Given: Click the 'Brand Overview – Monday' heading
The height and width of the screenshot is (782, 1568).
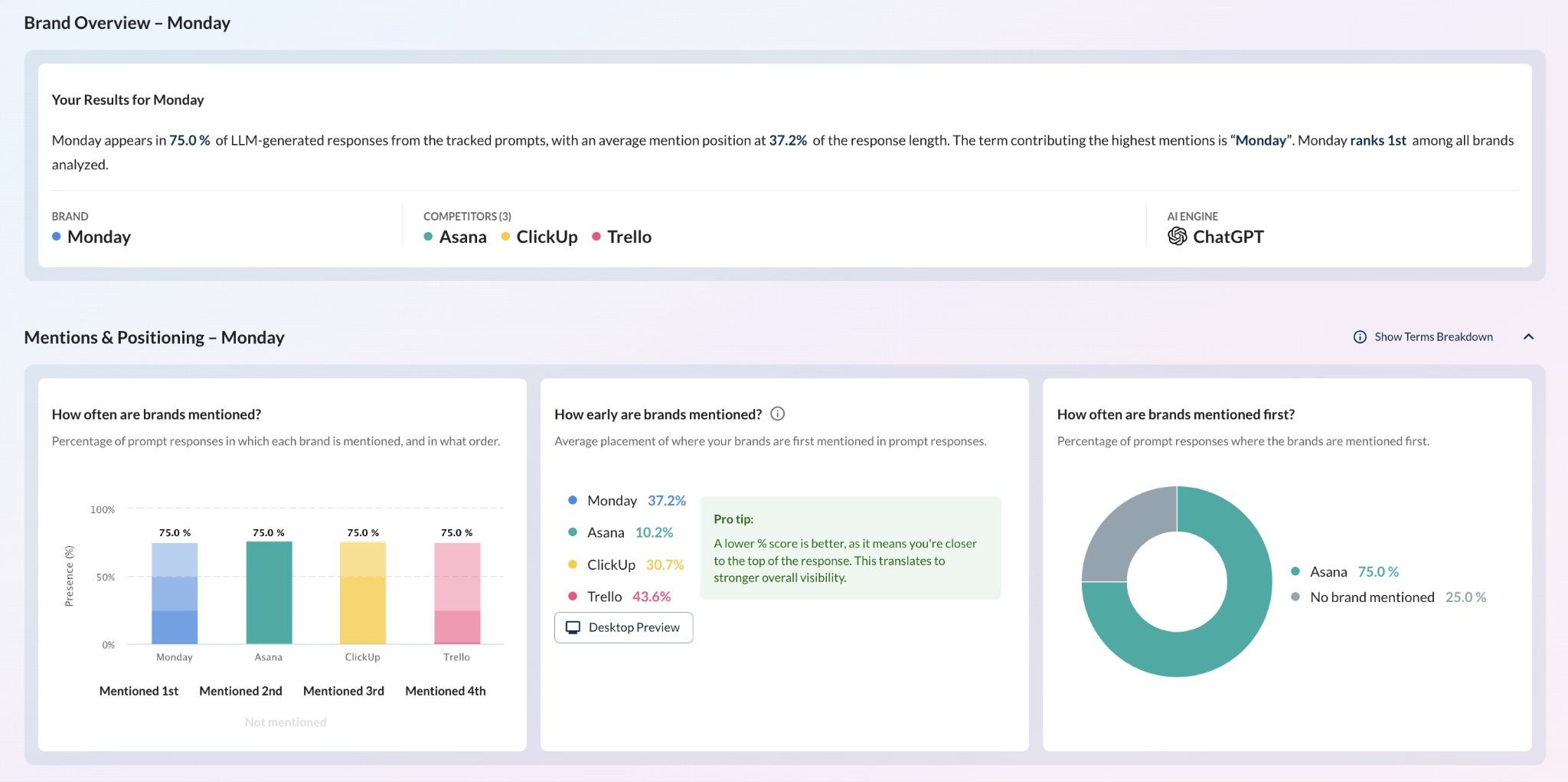Looking at the screenshot, I should 127,23.
